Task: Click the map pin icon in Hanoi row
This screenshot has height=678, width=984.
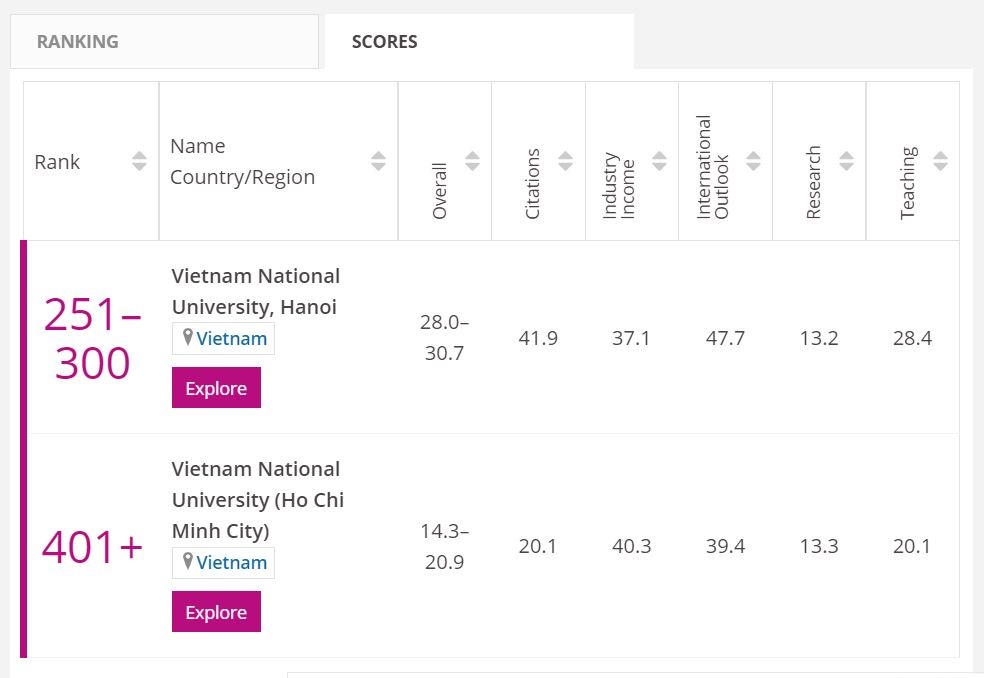Action: click(x=186, y=338)
